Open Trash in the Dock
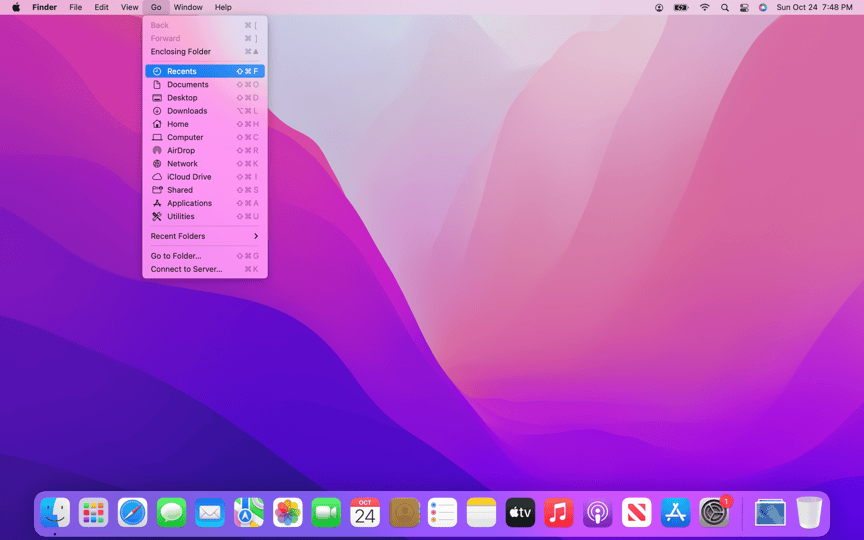Image resolution: width=864 pixels, height=540 pixels. (x=809, y=513)
